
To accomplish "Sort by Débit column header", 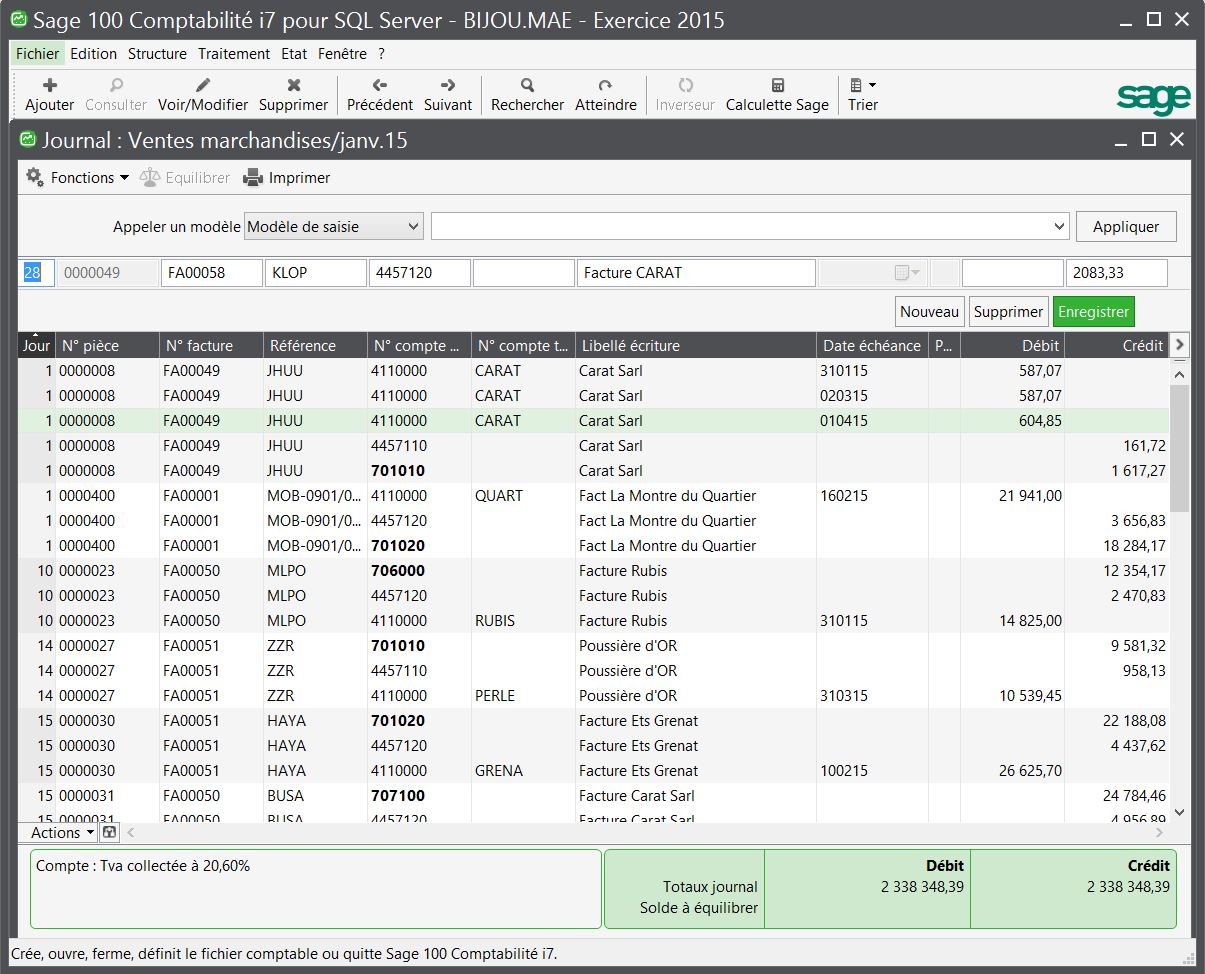I will pyautogui.click(x=1012, y=345).
